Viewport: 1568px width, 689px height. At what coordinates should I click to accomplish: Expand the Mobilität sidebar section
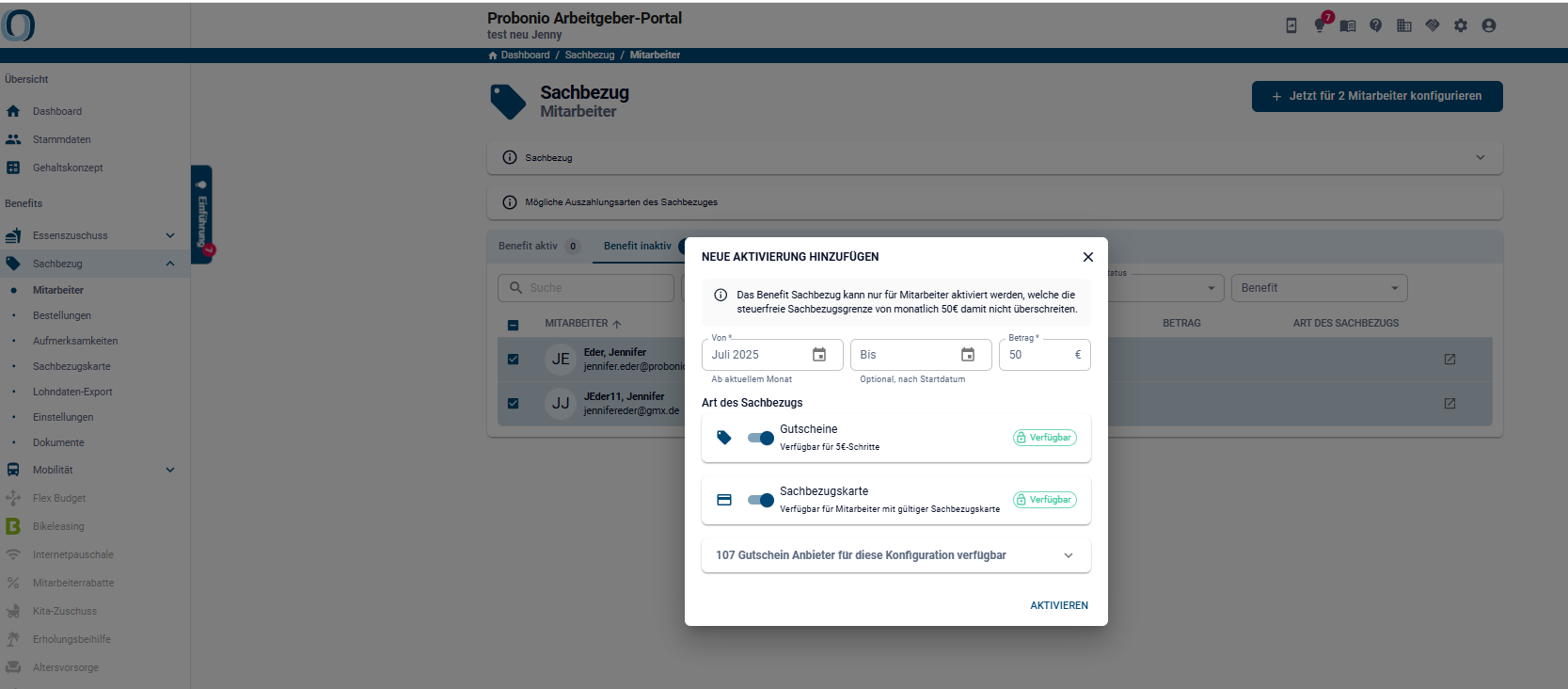[170, 470]
